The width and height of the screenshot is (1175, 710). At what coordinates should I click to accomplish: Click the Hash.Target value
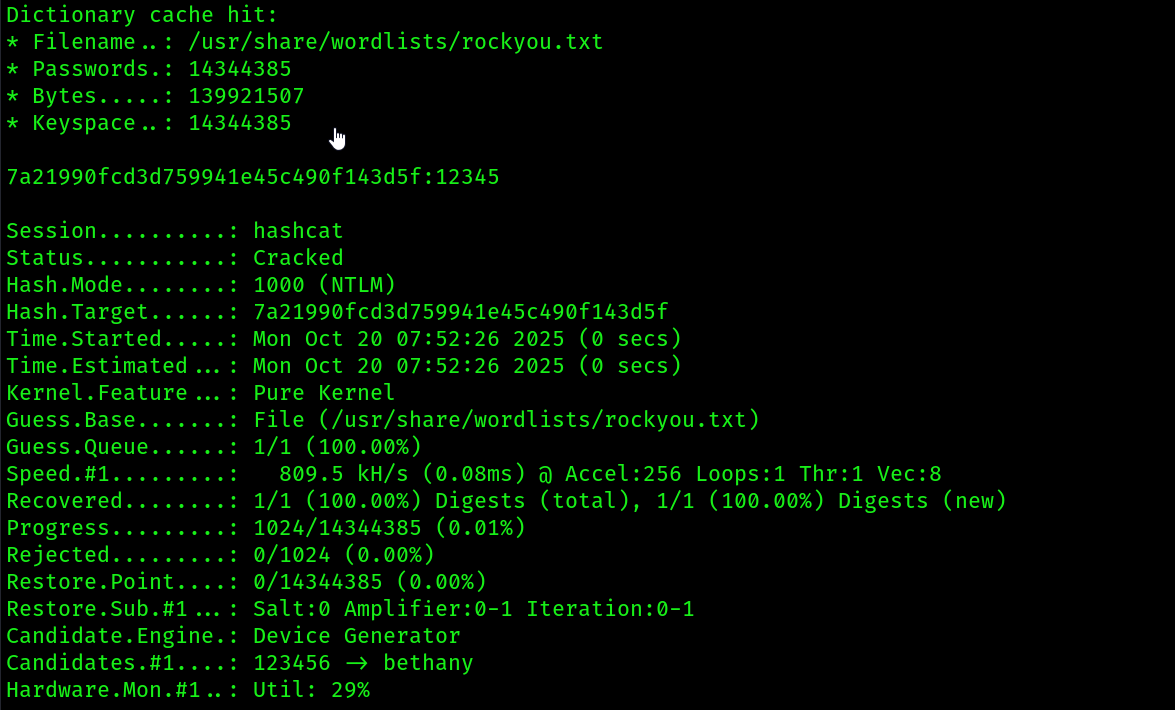click(460, 312)
